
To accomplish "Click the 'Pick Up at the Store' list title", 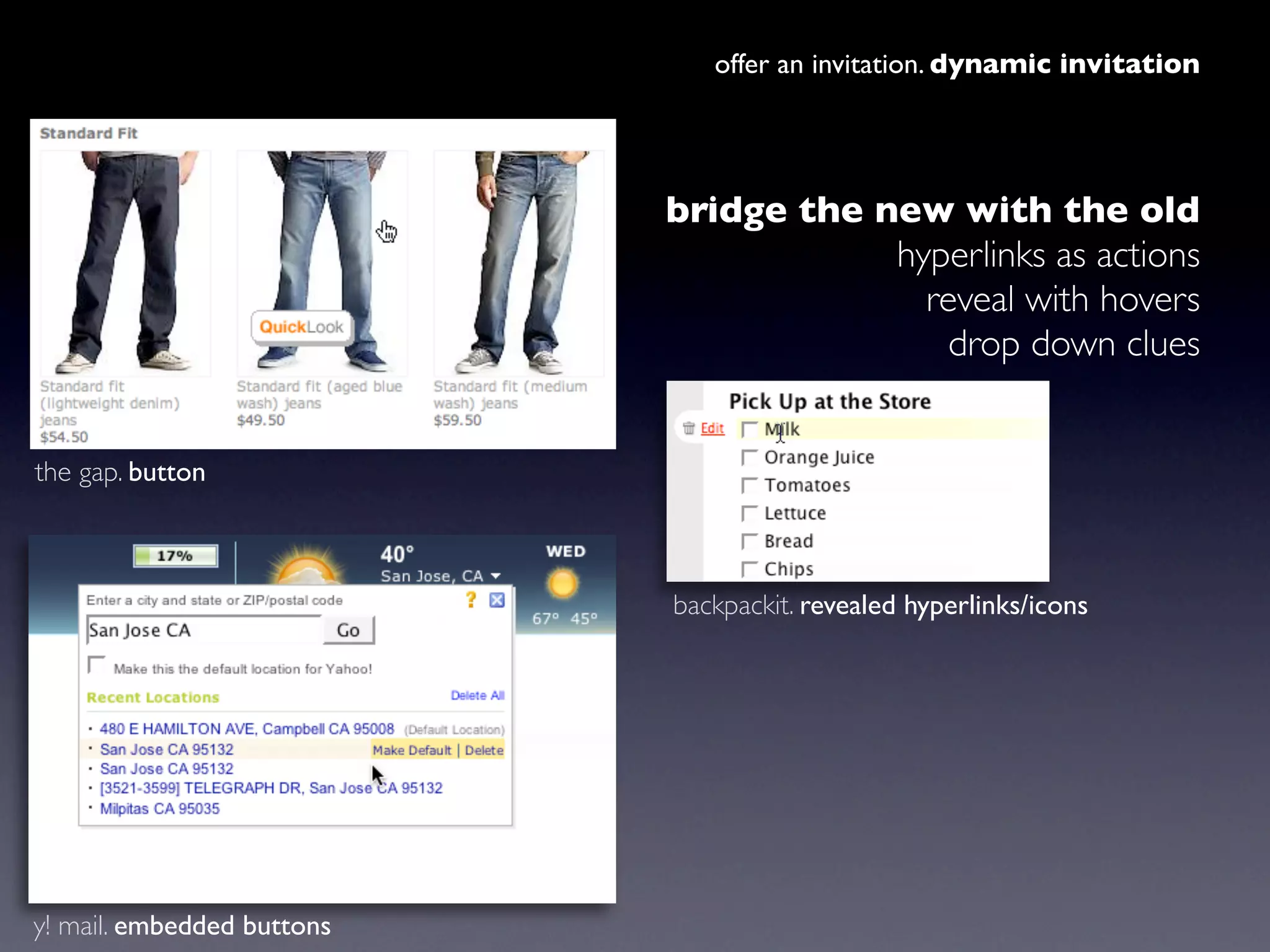I will click(830, 402).
